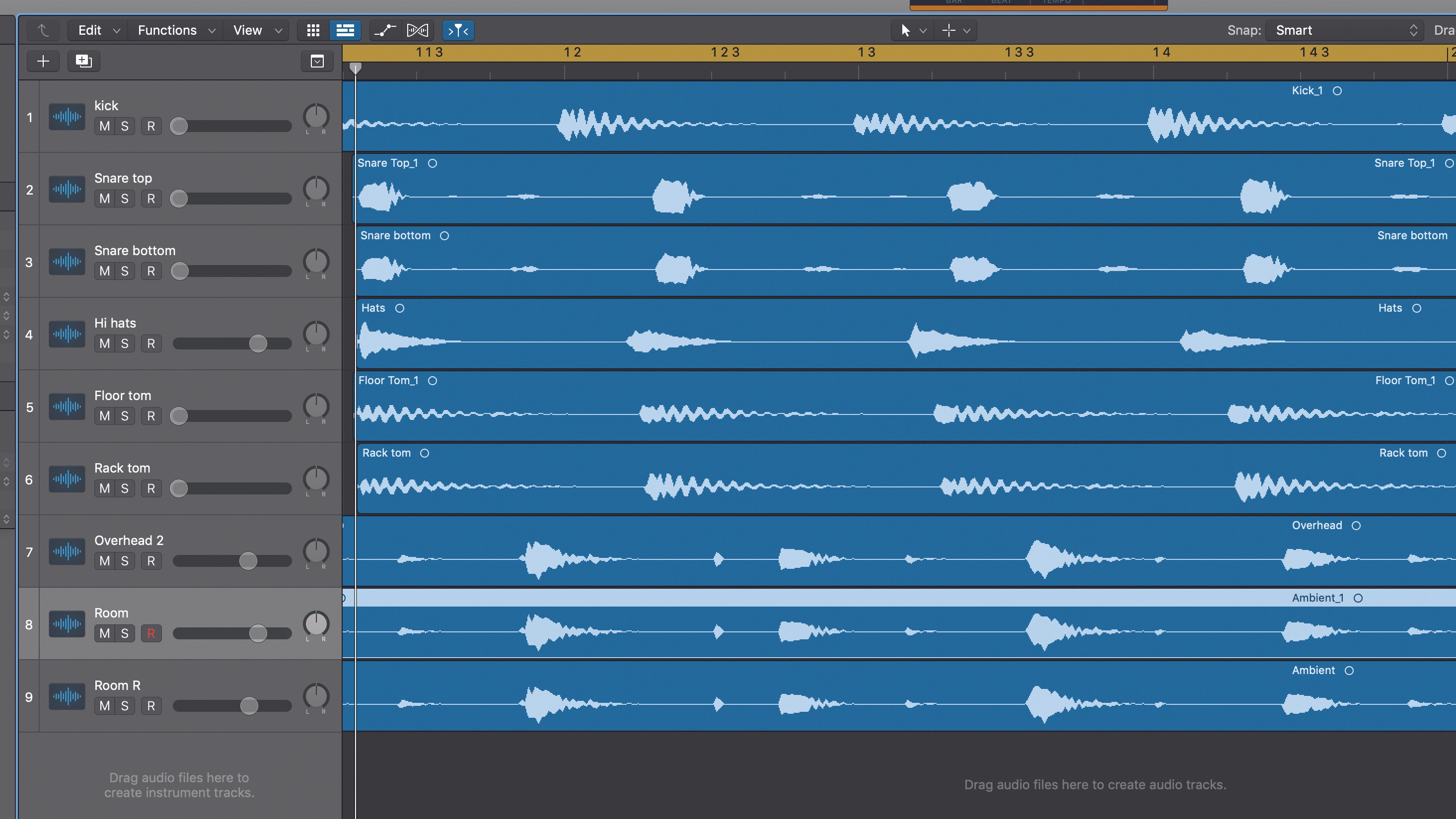Mute the Overhead 2 track

click(105, 561)
